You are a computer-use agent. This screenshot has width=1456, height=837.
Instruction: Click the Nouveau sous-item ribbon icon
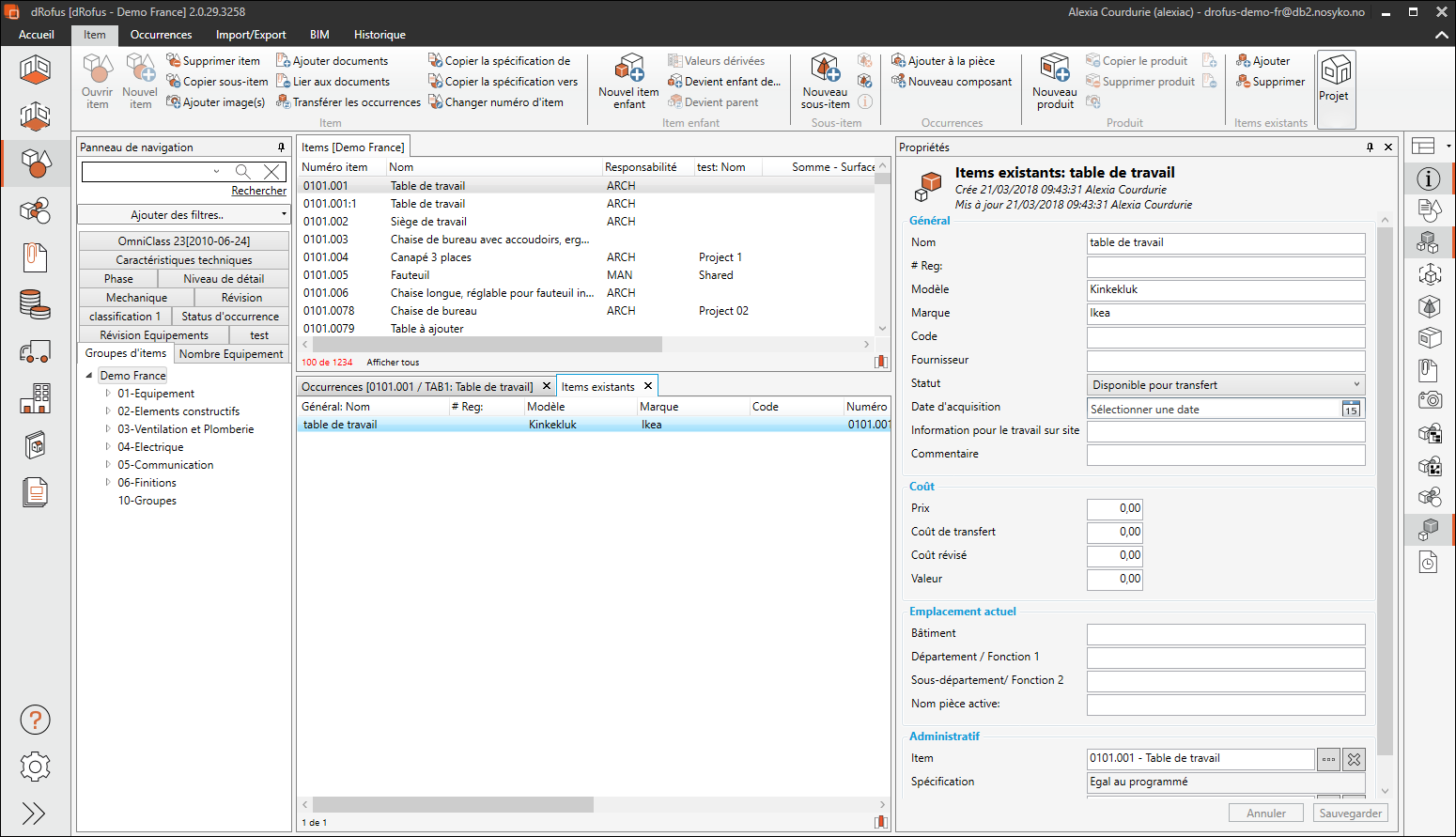pos(825,70)
